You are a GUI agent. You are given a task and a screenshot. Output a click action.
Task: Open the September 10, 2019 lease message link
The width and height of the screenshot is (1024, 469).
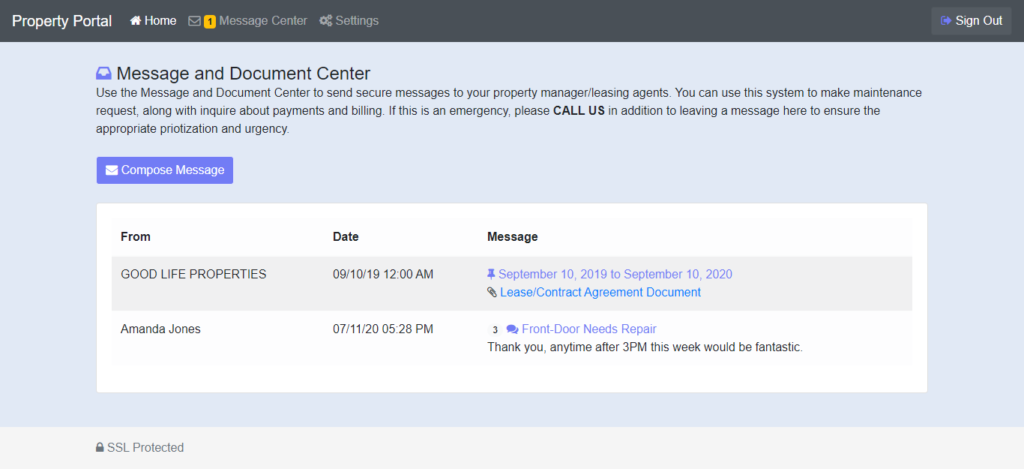click(615, 274)
